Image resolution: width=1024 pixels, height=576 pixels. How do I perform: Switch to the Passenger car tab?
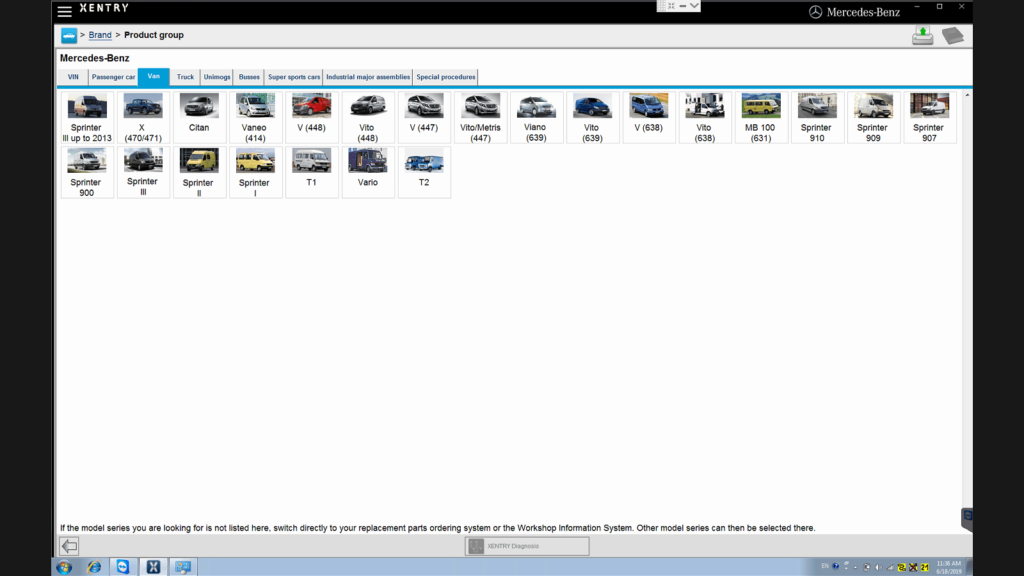[x=113, y=77]
